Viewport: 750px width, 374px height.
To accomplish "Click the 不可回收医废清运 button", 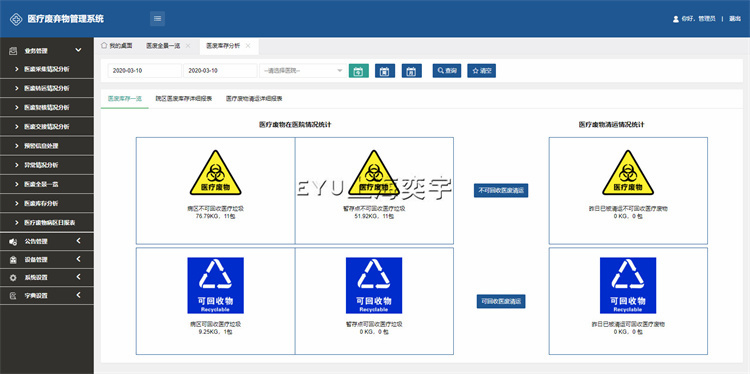I will (501, 190).
